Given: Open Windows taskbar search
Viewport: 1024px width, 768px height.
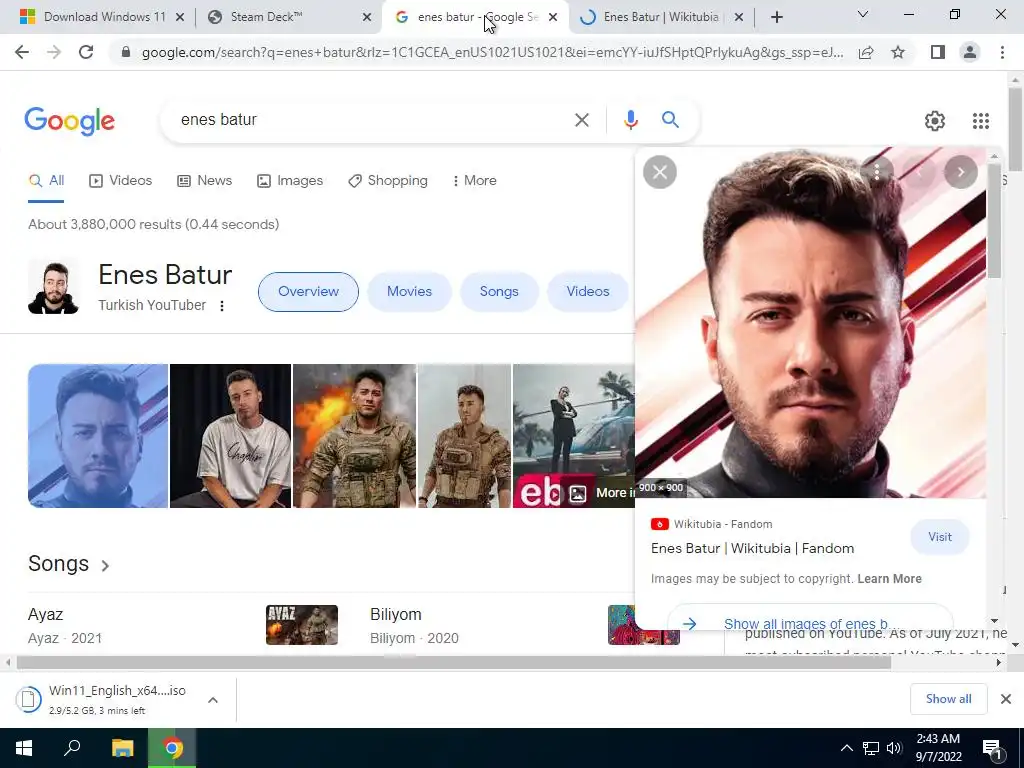Looking at the screenshot, I should coord(72,748).
